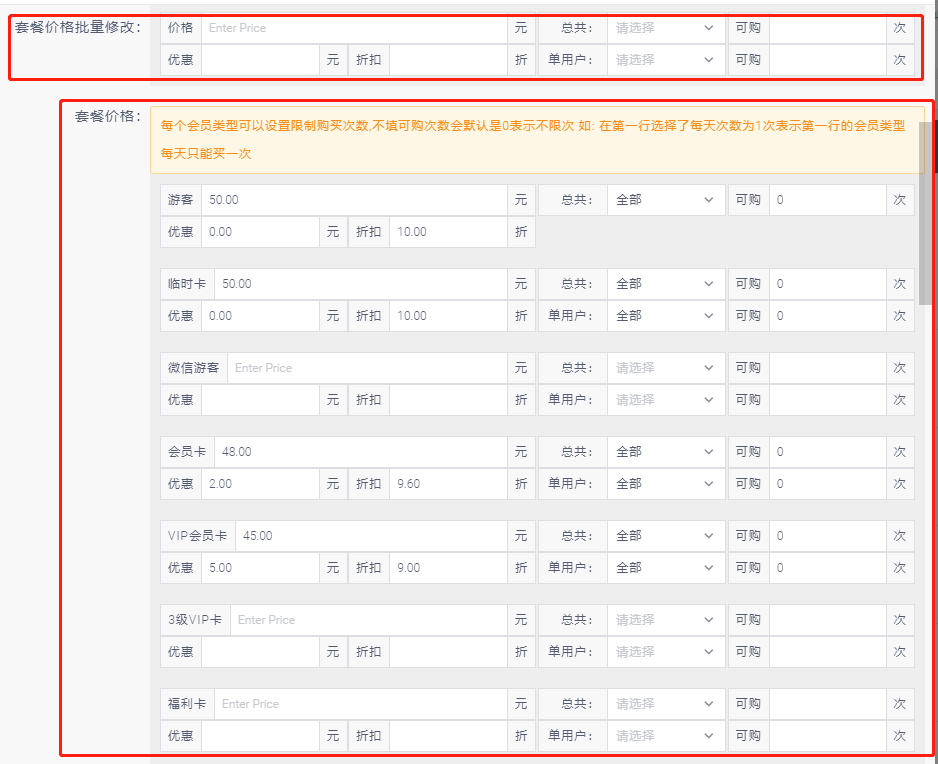
Task: Open 总共 dropdown in 会员卡 row
Action: [x=666, y=452]
